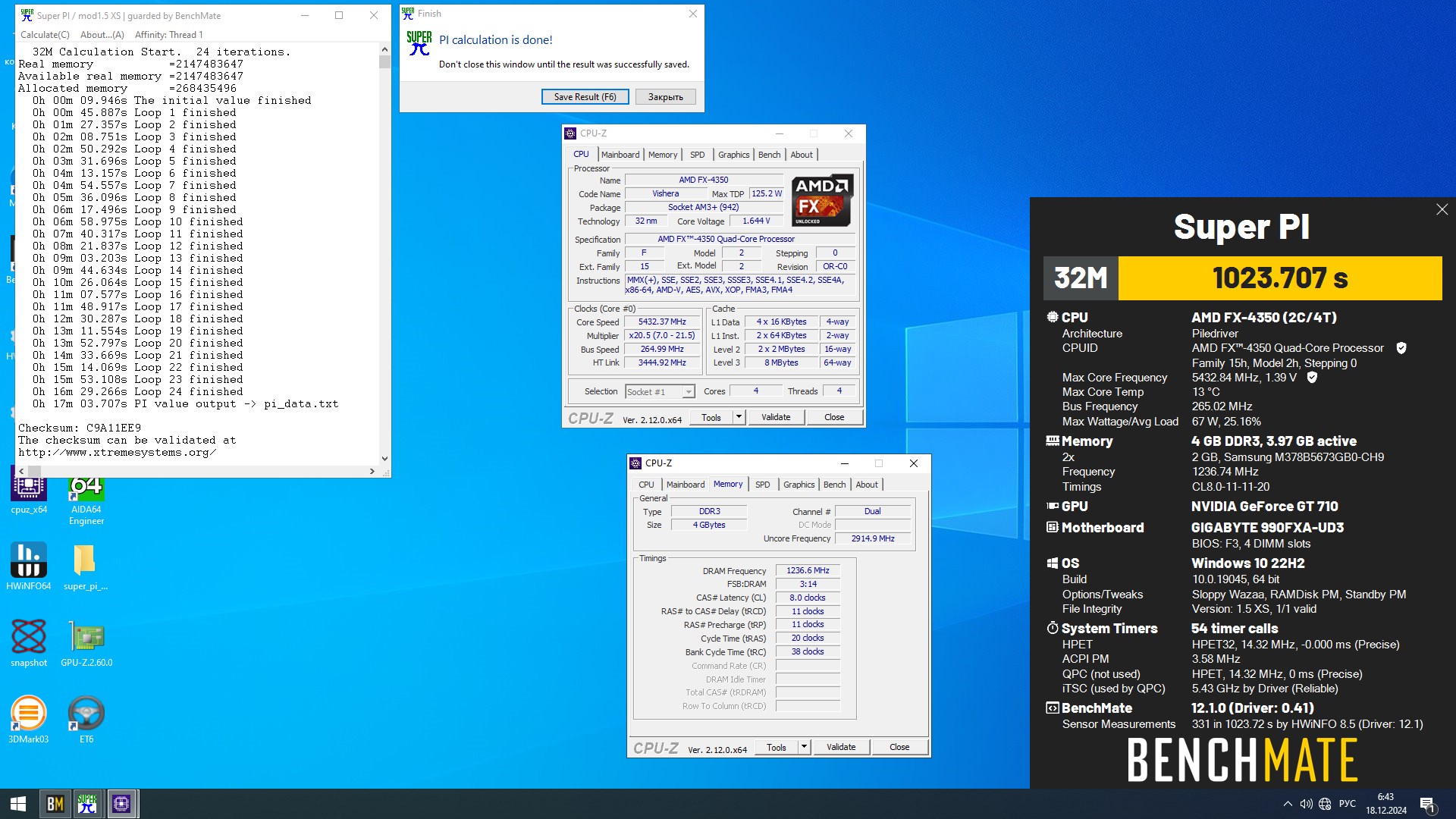Click Save Result (F6) button
Screen dimensions: 1456x819
585,97
